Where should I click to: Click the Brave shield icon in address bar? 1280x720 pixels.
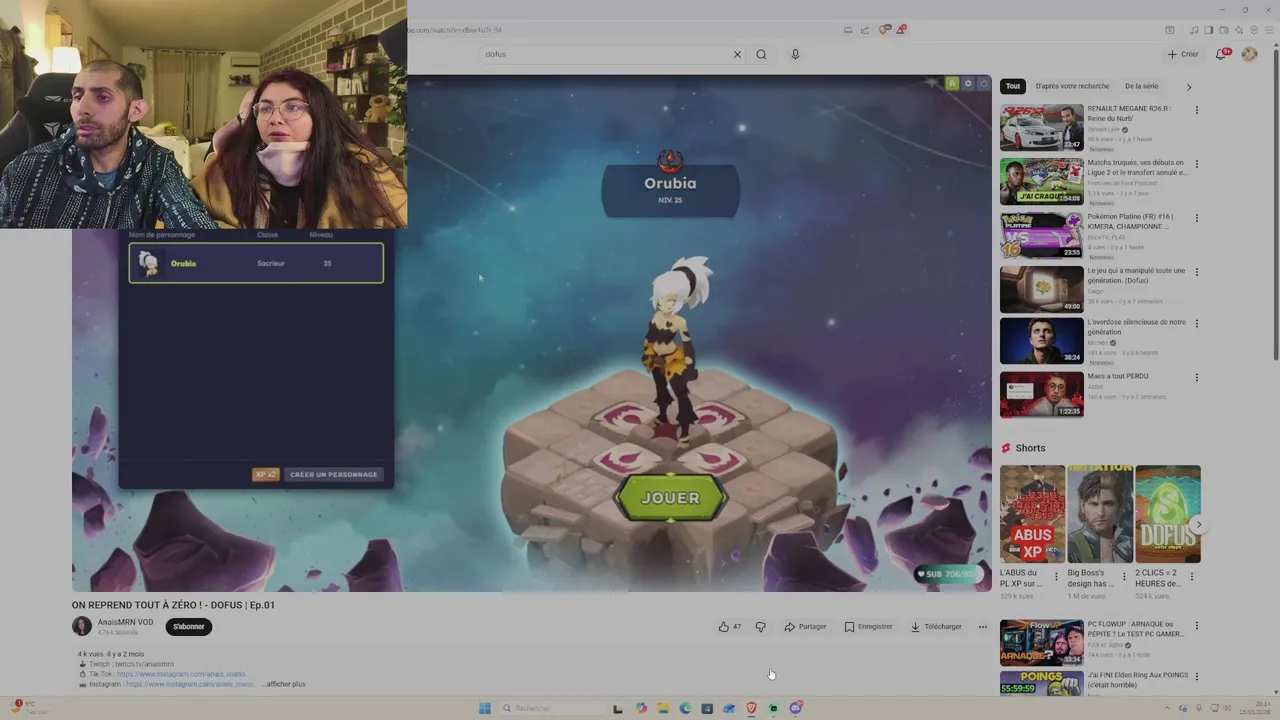pos(884,30)
